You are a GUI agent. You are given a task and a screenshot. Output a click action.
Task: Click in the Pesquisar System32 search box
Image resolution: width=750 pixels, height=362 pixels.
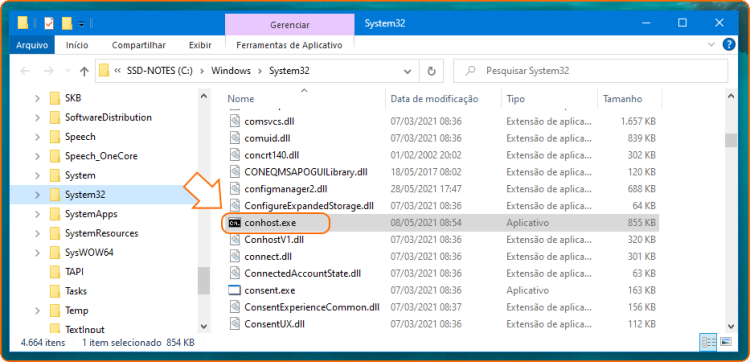[x=590, y=71]
